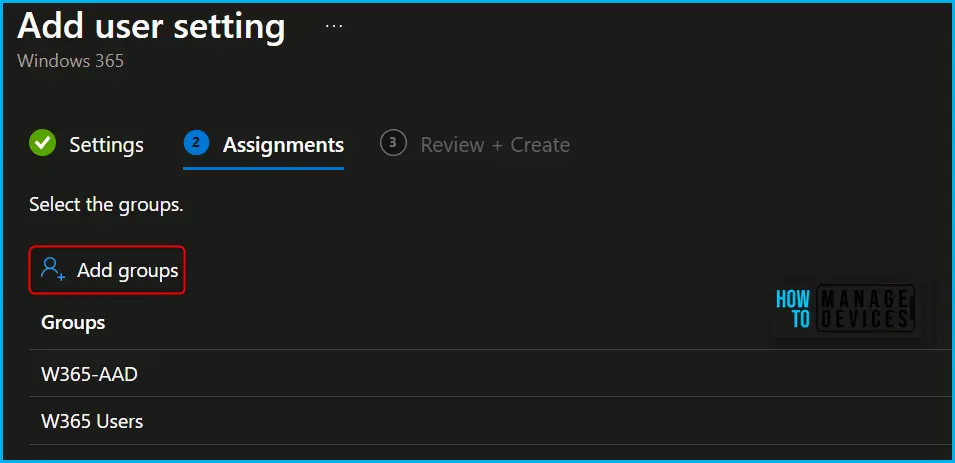Click the step 3 circle icon
This screenshot has width=955, height=463.
pos(393,143)
